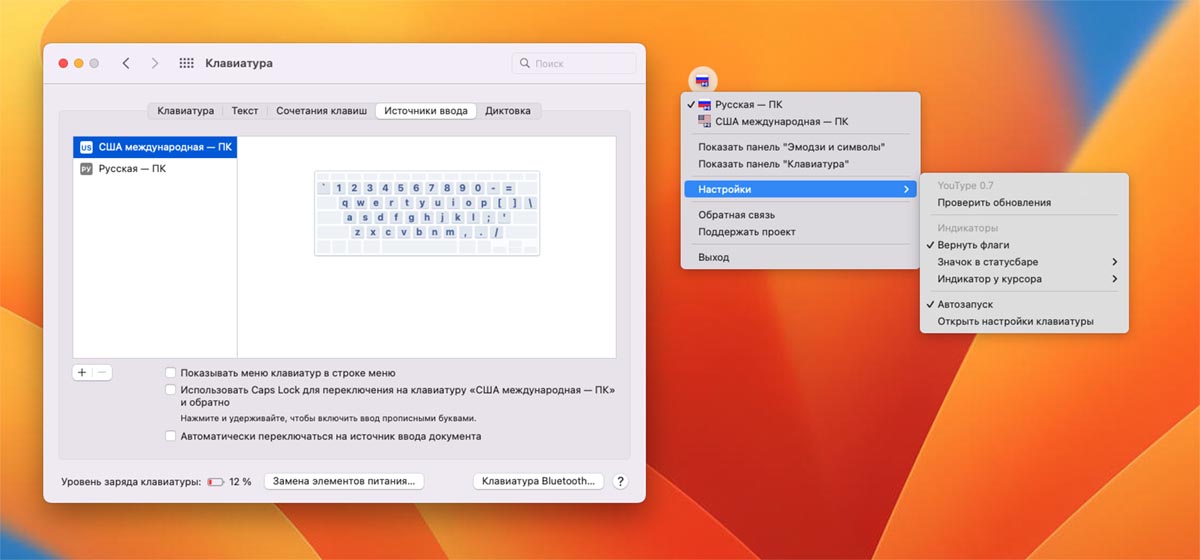Click the Поиск search field
Image resolution: width=1200 pixels, height=560 pixels.
574,63
